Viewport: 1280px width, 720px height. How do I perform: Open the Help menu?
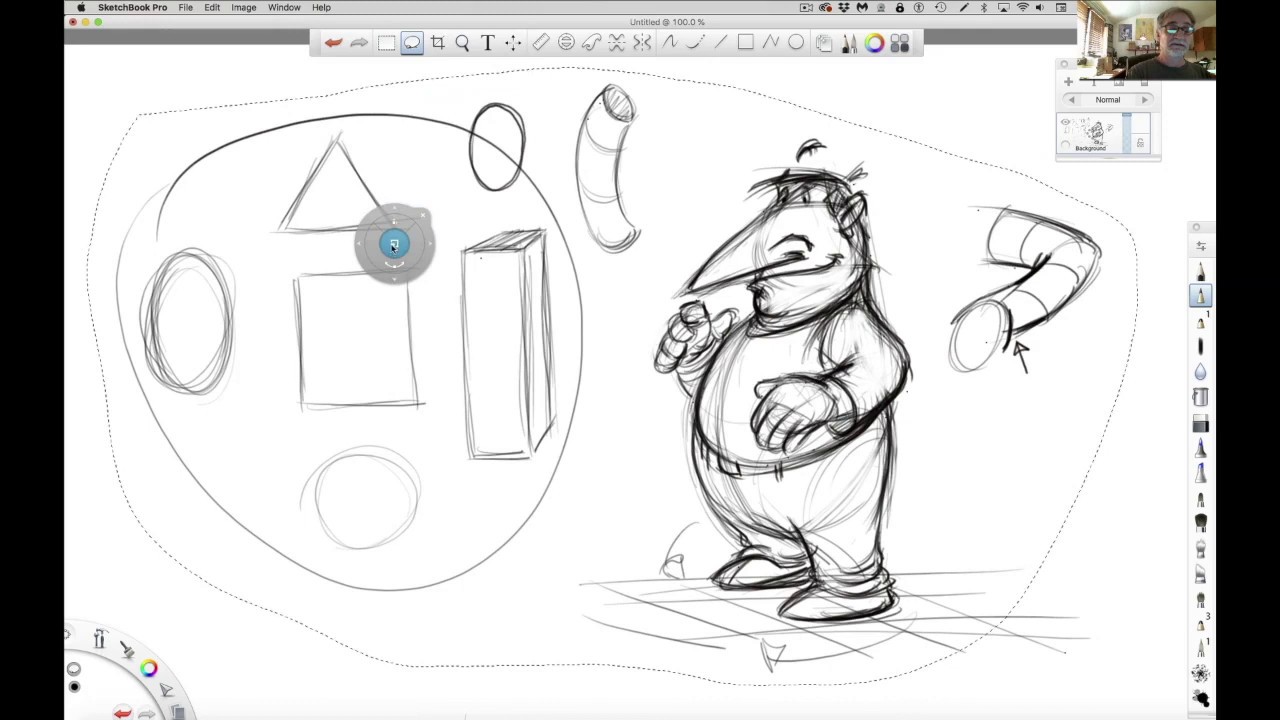point(321,7)
